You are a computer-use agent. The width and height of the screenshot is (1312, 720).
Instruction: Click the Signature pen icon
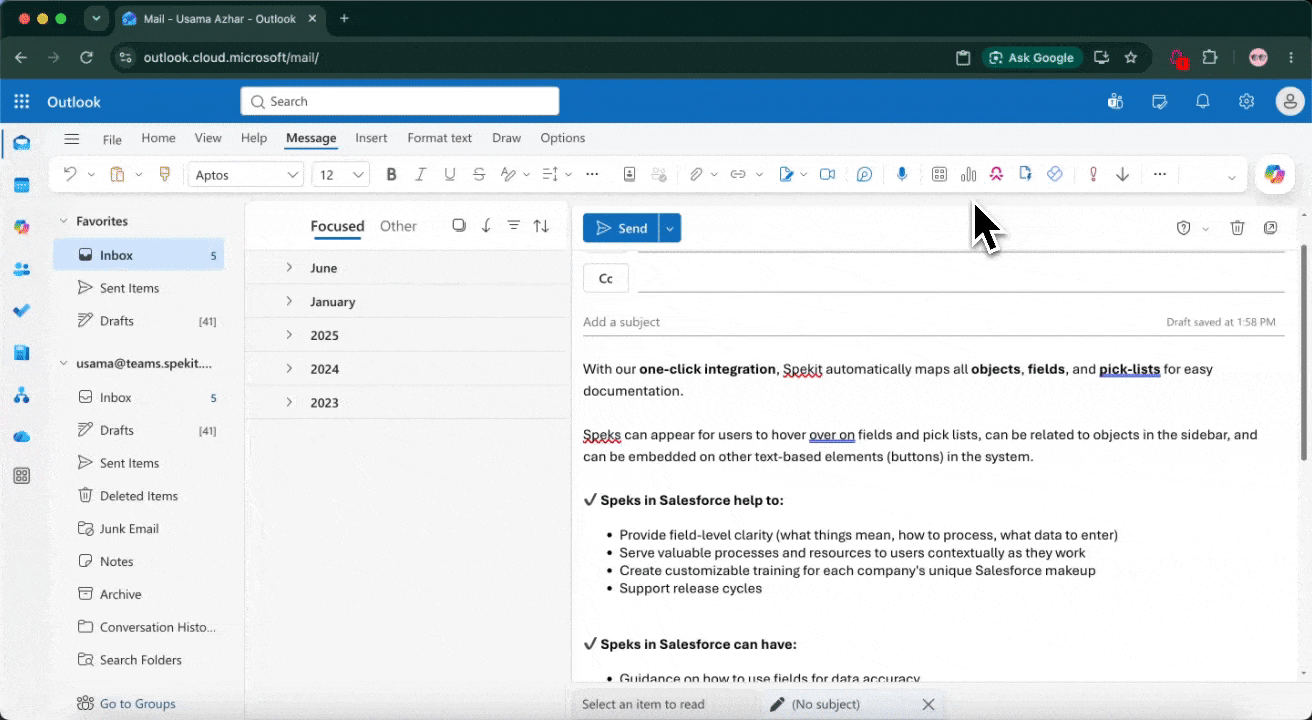pos(786,175)
